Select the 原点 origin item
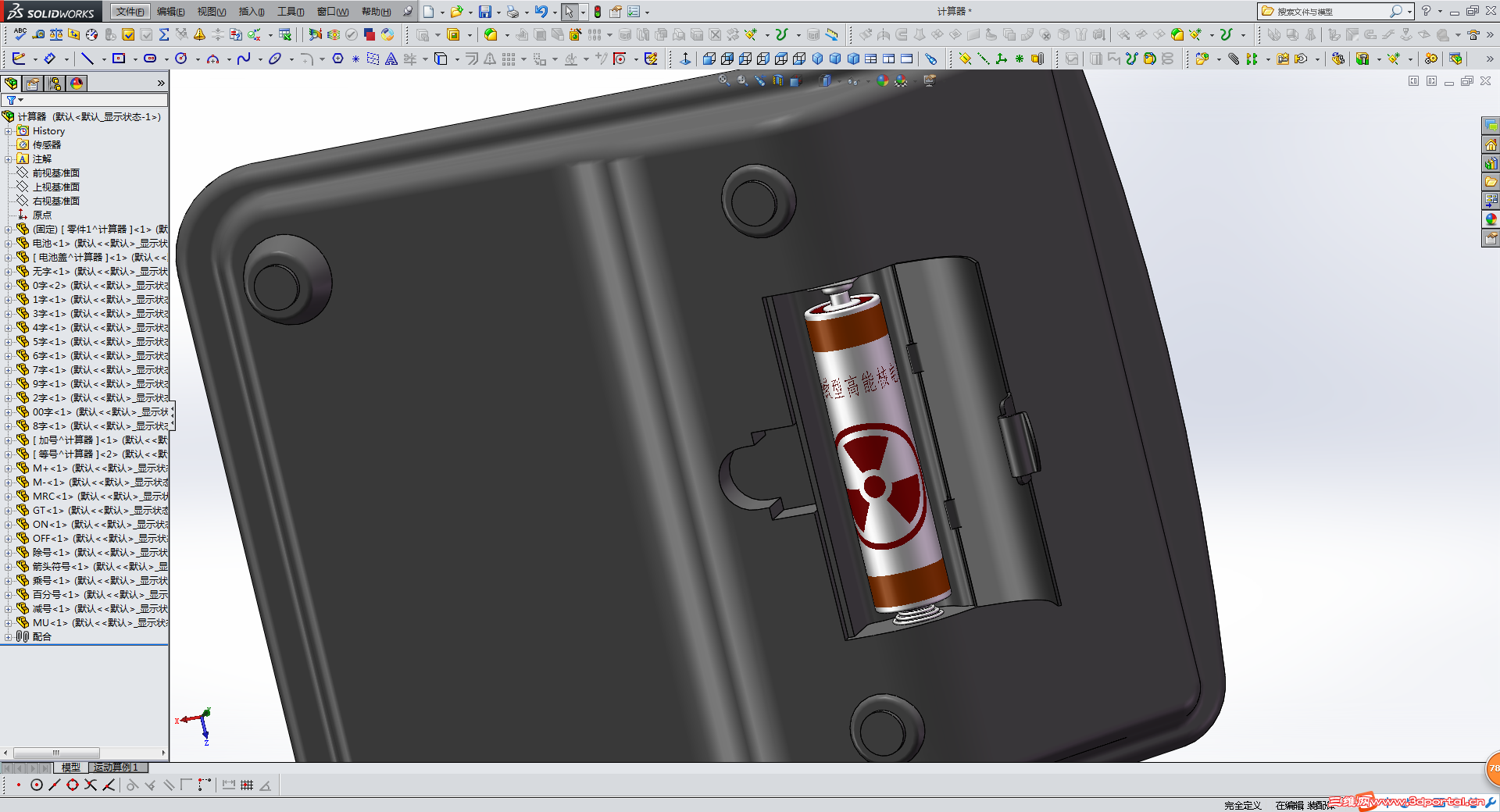Image resolution: width=1500 pixels, height=812 pixels. pos(42,215)
